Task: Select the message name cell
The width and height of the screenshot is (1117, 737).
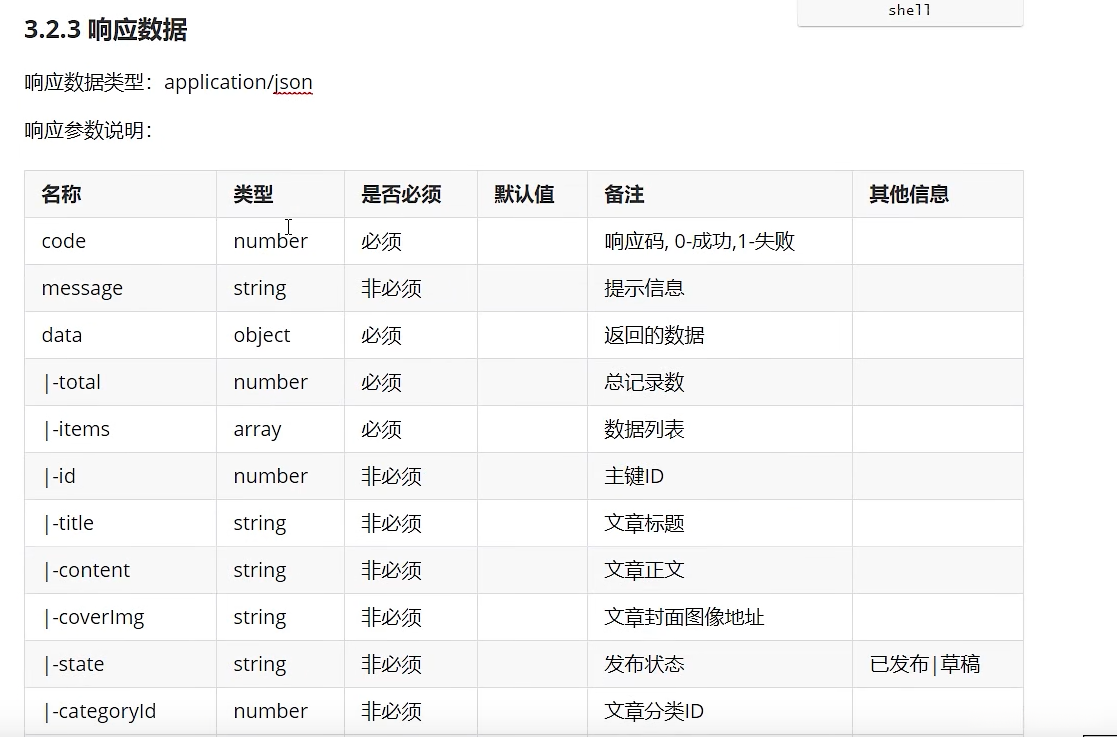Action: click(120, 288)
